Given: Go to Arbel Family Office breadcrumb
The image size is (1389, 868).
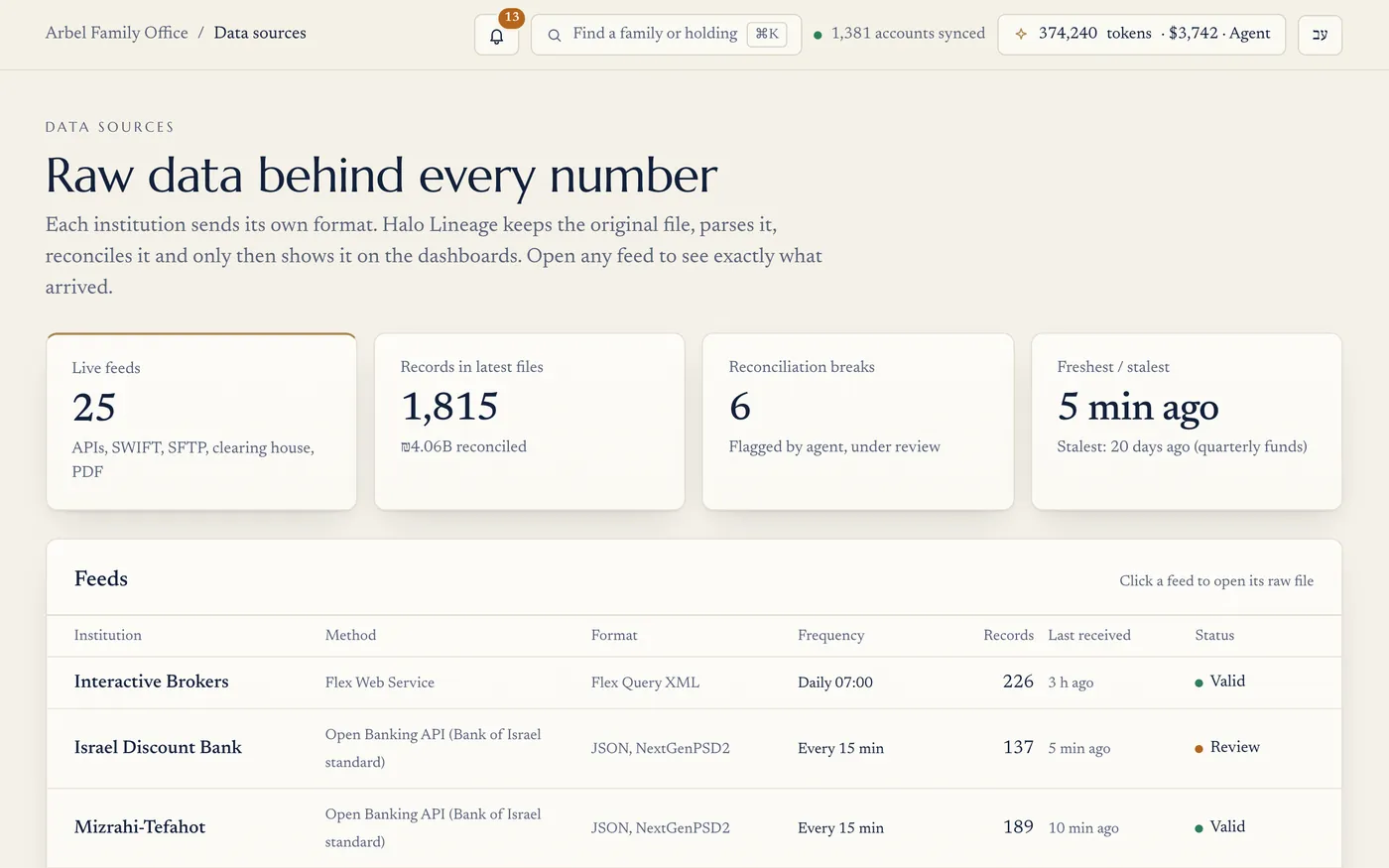Looking at the screenshot, I should click(x=117, y=33).
